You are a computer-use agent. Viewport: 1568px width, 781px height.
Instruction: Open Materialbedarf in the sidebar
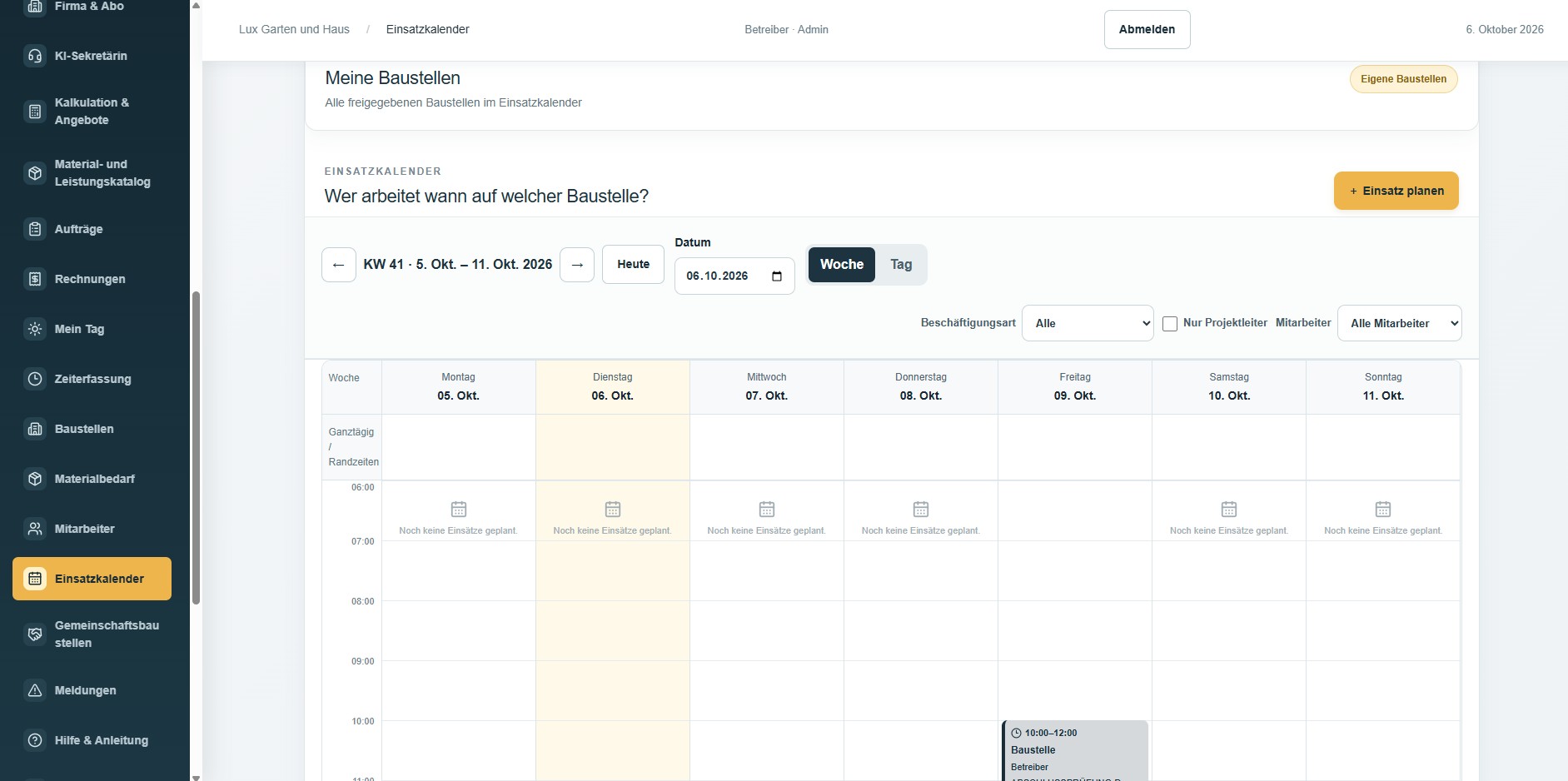pos(92,479)
